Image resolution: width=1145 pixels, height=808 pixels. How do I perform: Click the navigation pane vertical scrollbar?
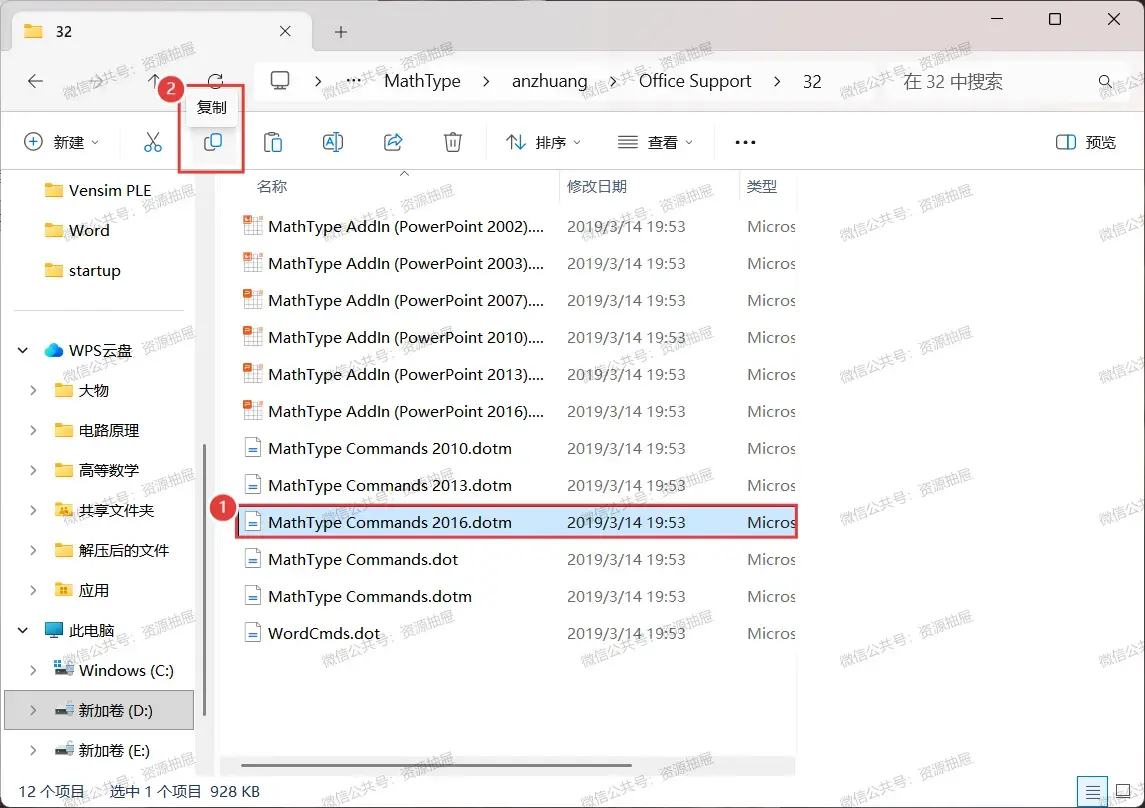click(204, 580)
